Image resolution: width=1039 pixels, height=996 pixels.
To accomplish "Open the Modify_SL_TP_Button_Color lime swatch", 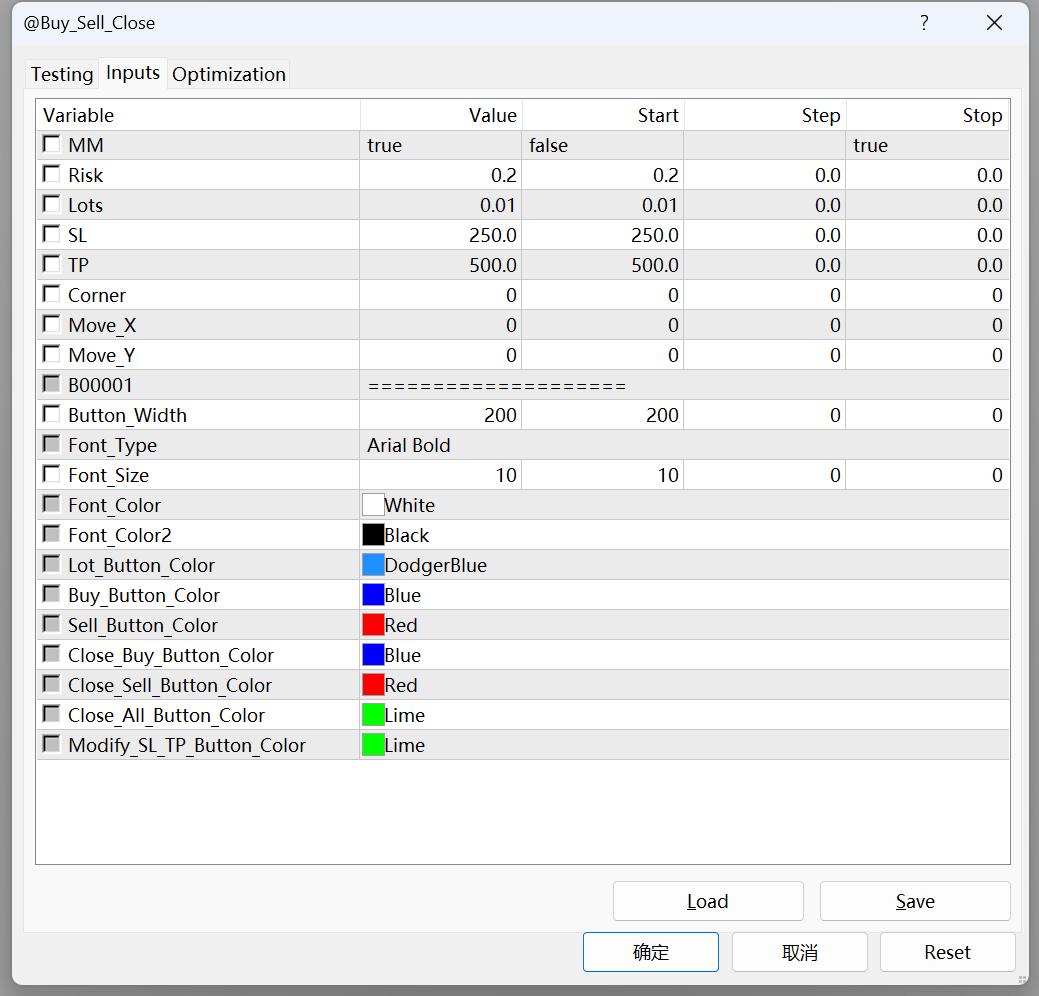I will (373, 745).
